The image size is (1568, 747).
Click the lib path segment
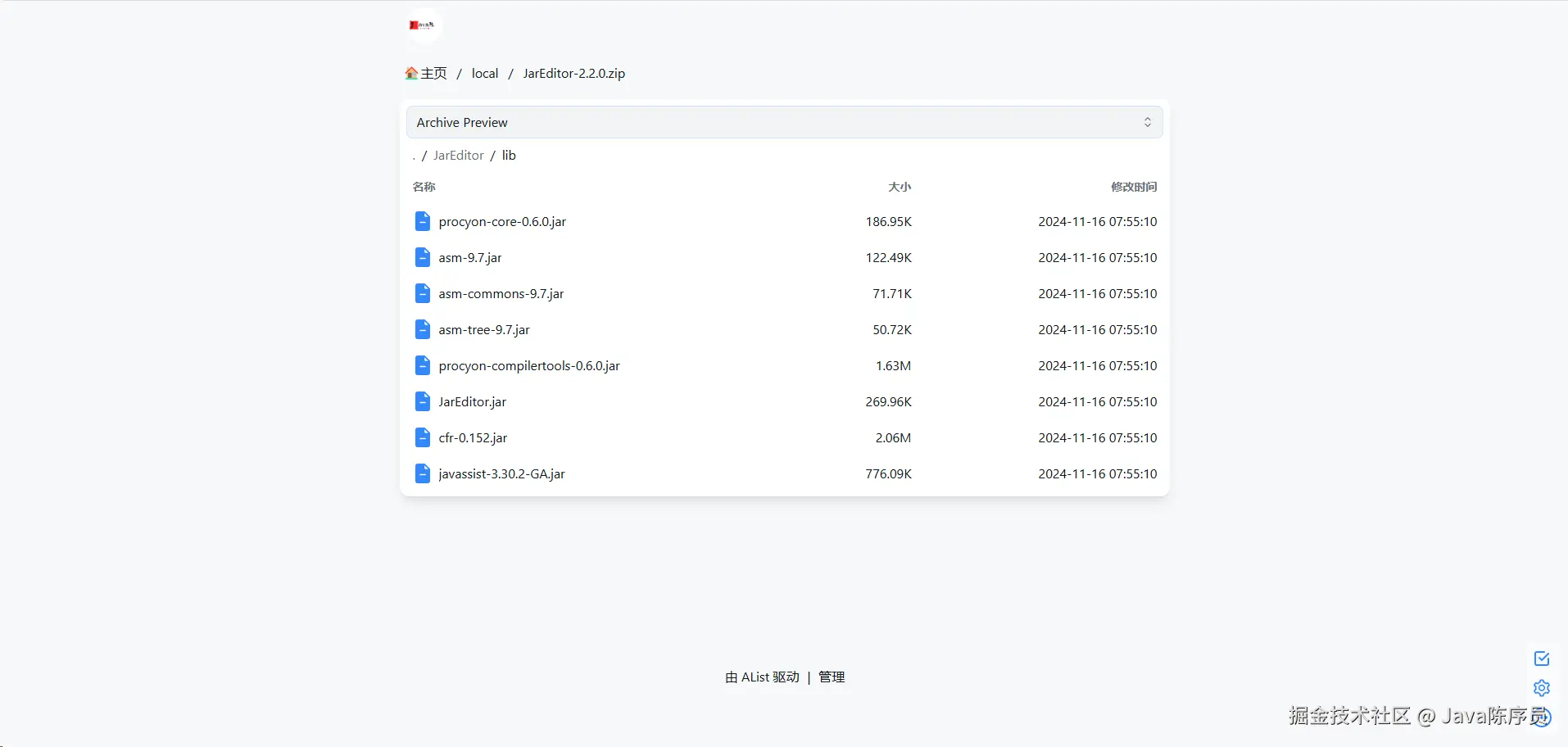point(509,155)
